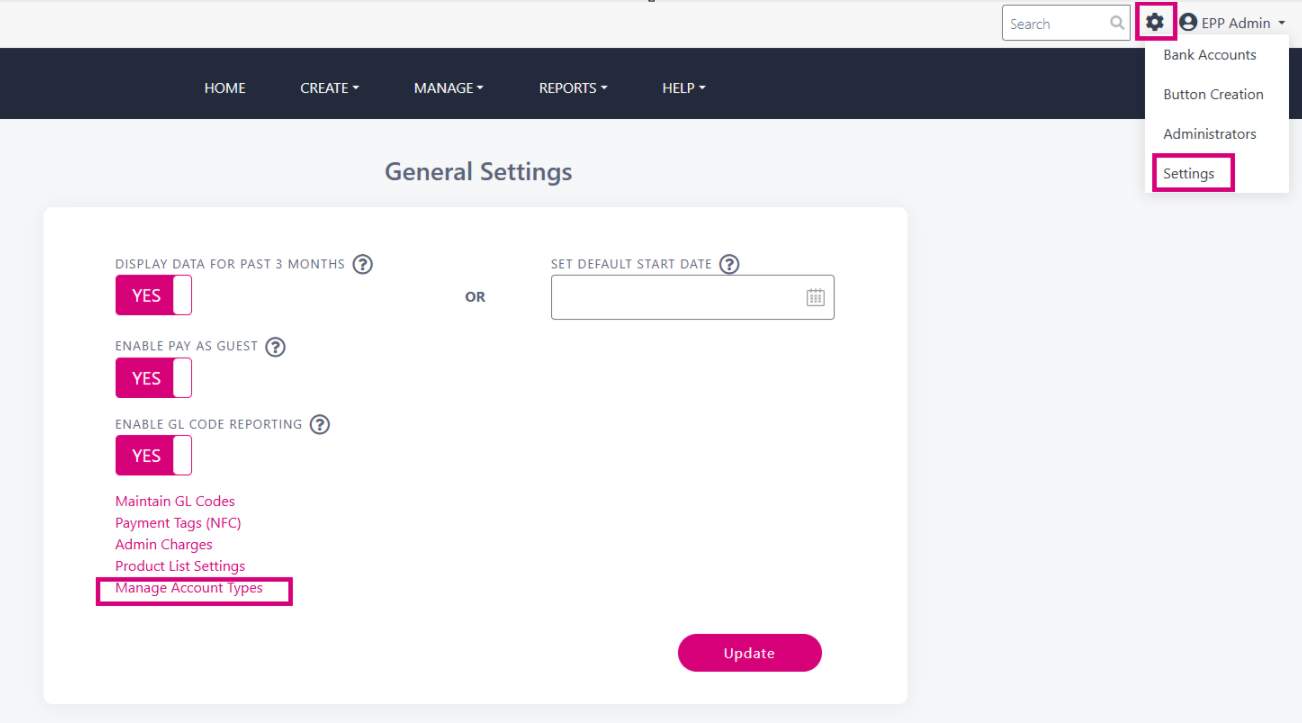
Task: Expand the CREATE dropdown menu
Action: (x=329, y=88)
